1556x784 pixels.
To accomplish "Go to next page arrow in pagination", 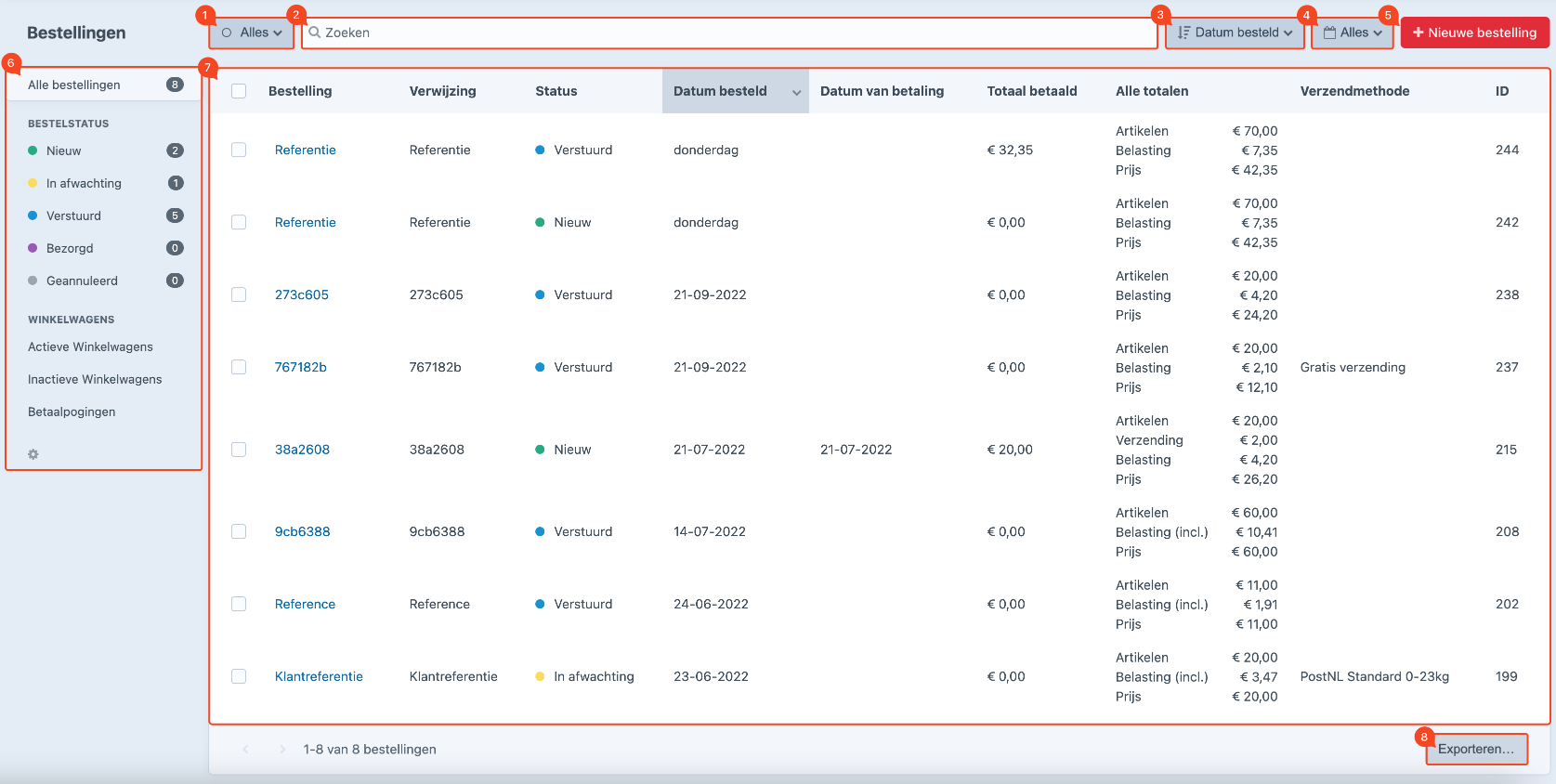I will click(282, 750).
